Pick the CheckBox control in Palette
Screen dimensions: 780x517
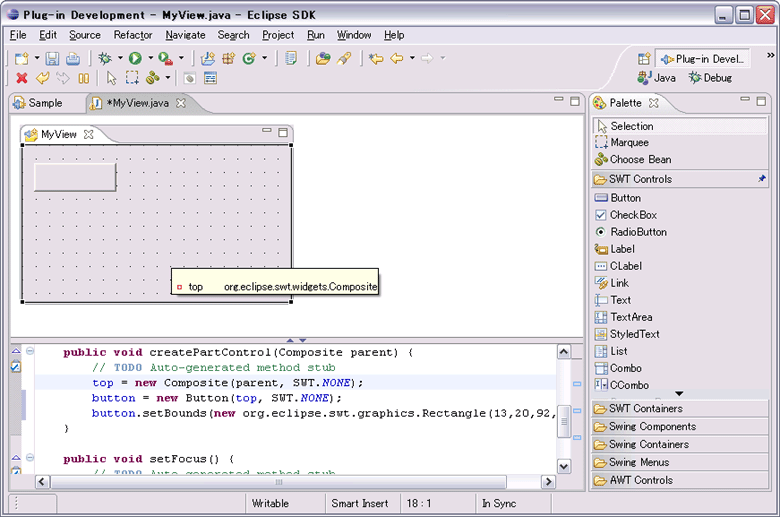[x=680, y=215]
